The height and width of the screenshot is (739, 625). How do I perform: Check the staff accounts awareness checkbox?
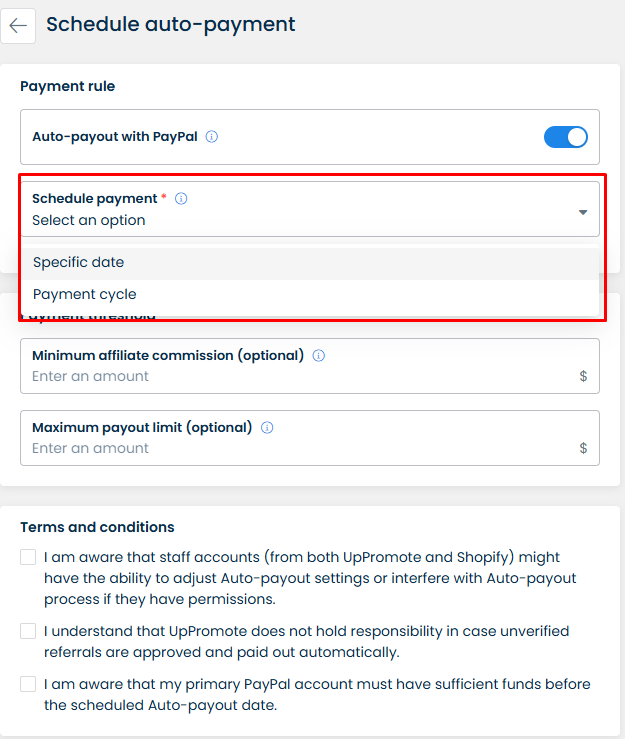click(28, 557)
